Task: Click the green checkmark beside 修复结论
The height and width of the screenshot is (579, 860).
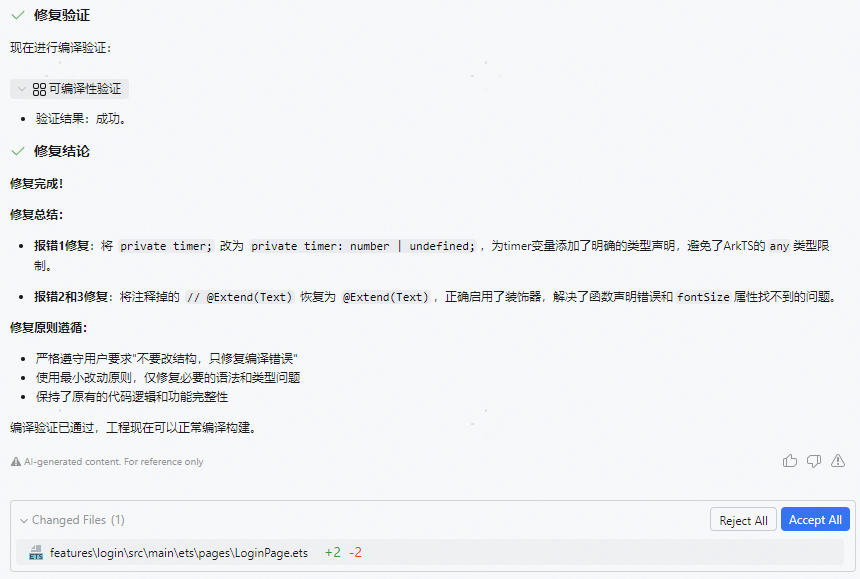Action: point(15,153)
